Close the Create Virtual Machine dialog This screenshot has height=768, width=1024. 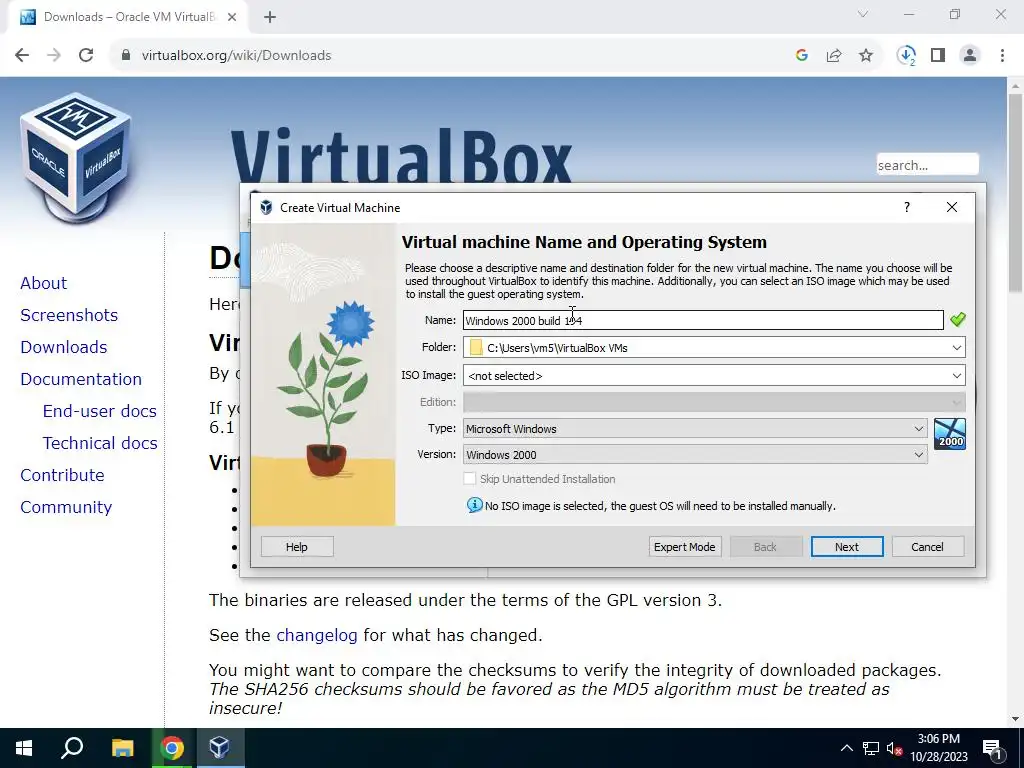click(x=952, y=207)
